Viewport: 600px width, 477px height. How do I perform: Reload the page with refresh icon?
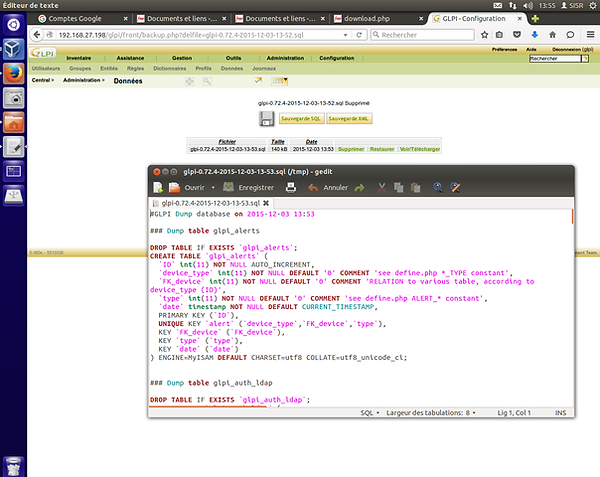point(359,35)
